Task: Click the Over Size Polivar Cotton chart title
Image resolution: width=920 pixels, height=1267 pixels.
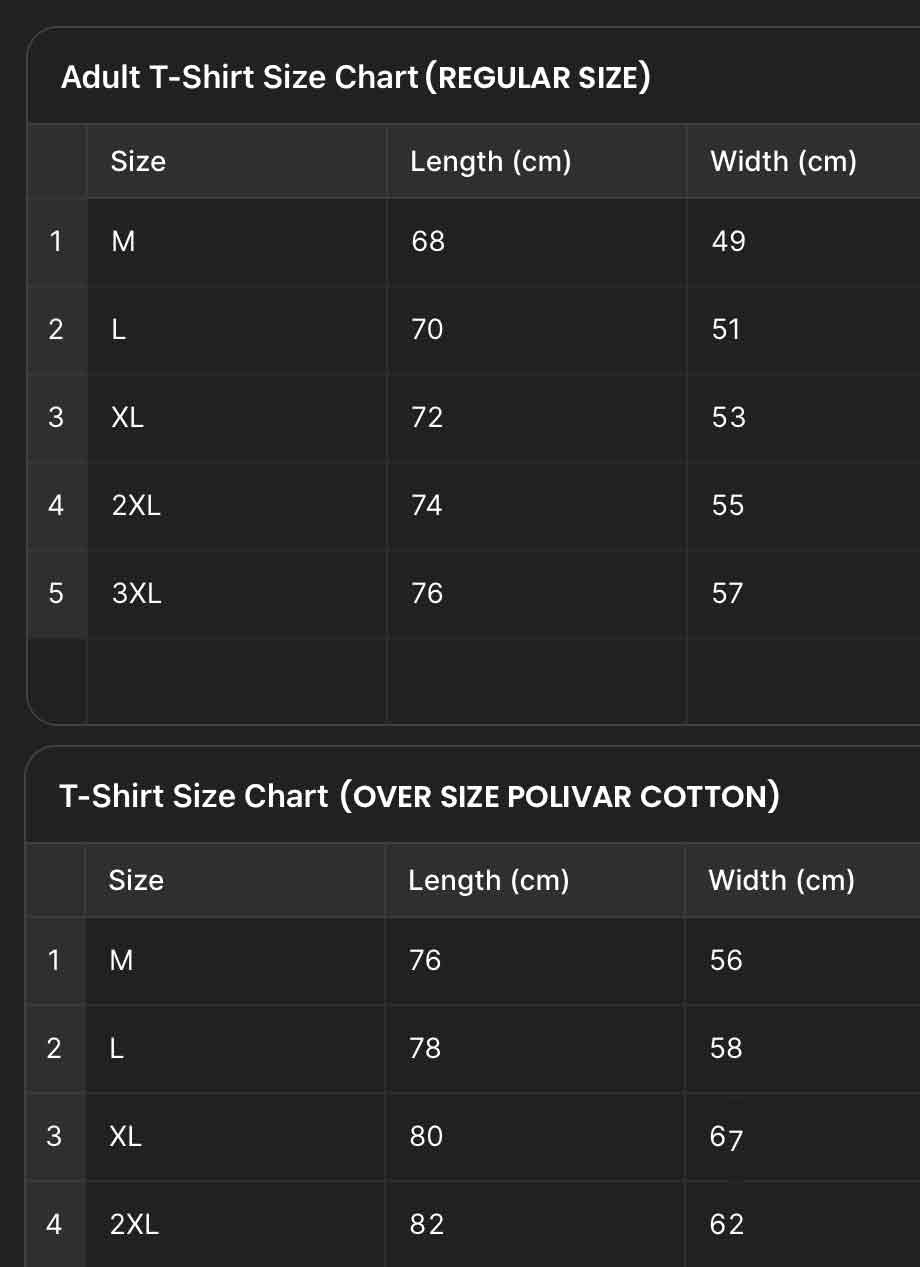Action: [x=419, y=796]
